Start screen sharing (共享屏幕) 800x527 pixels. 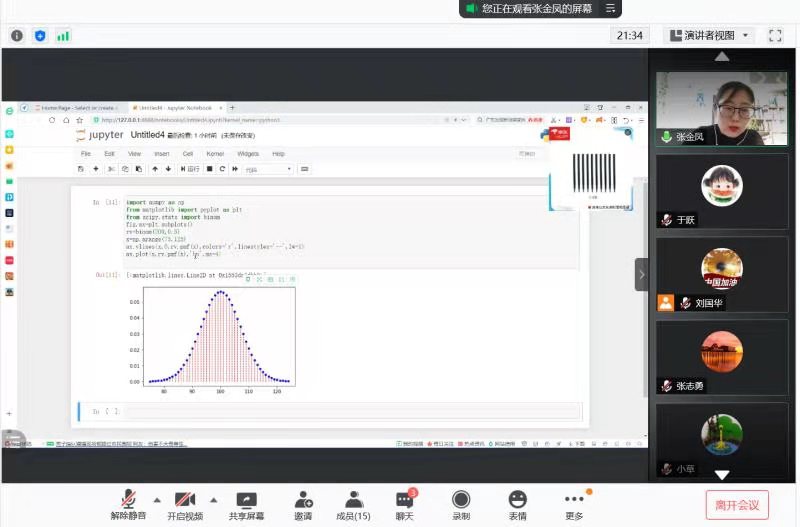click(246, 503)
